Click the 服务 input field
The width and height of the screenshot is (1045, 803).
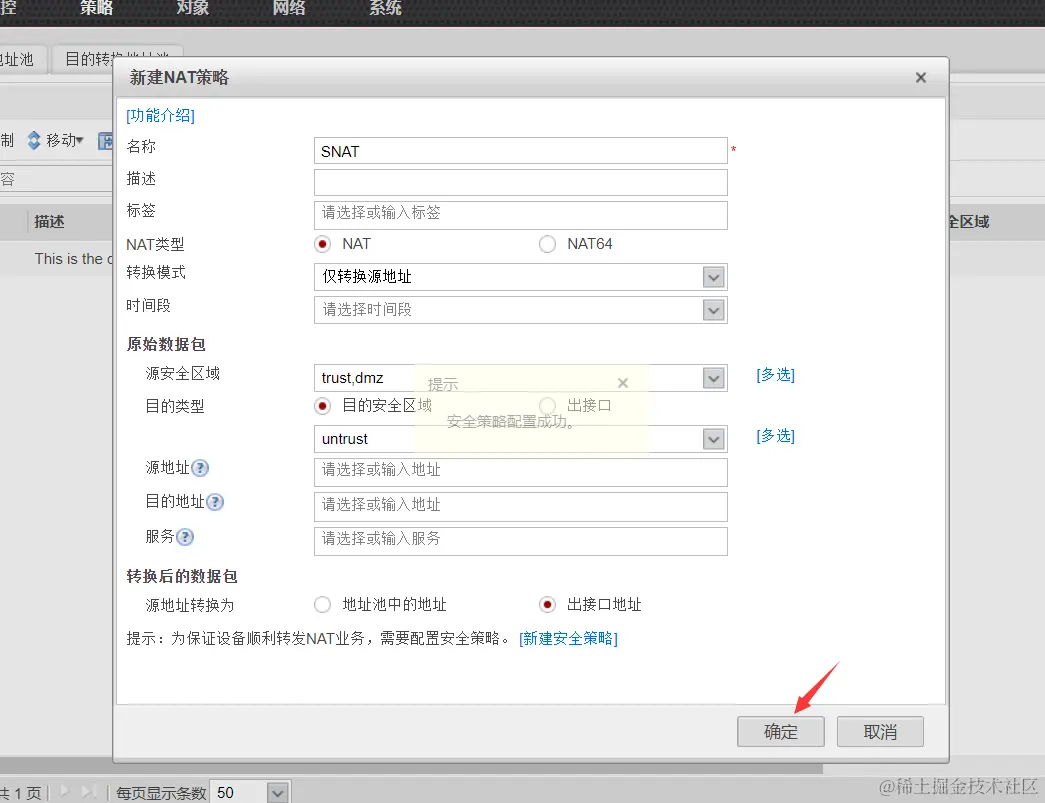click(521, 541)
